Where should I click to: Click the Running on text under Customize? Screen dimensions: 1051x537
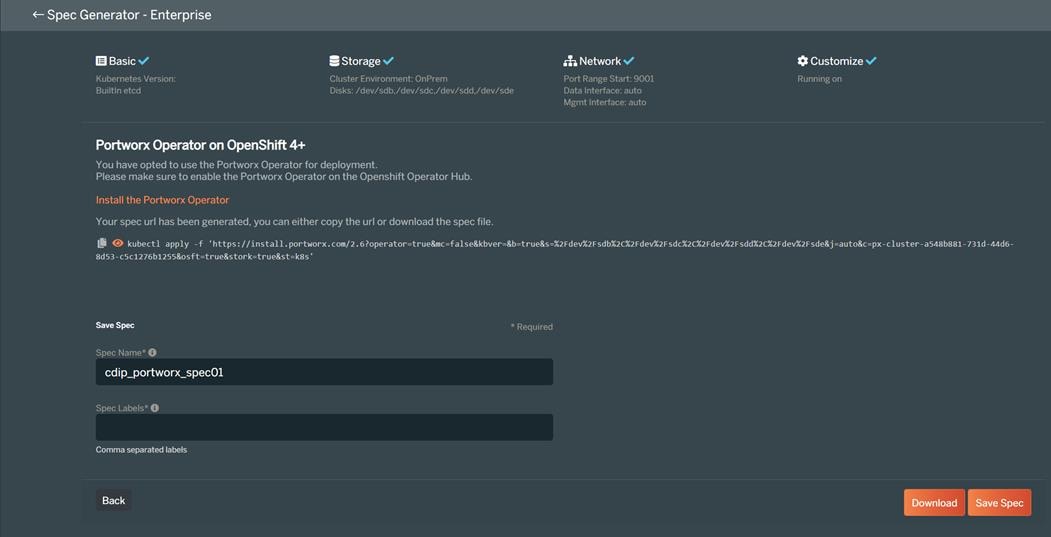[819, 78]
